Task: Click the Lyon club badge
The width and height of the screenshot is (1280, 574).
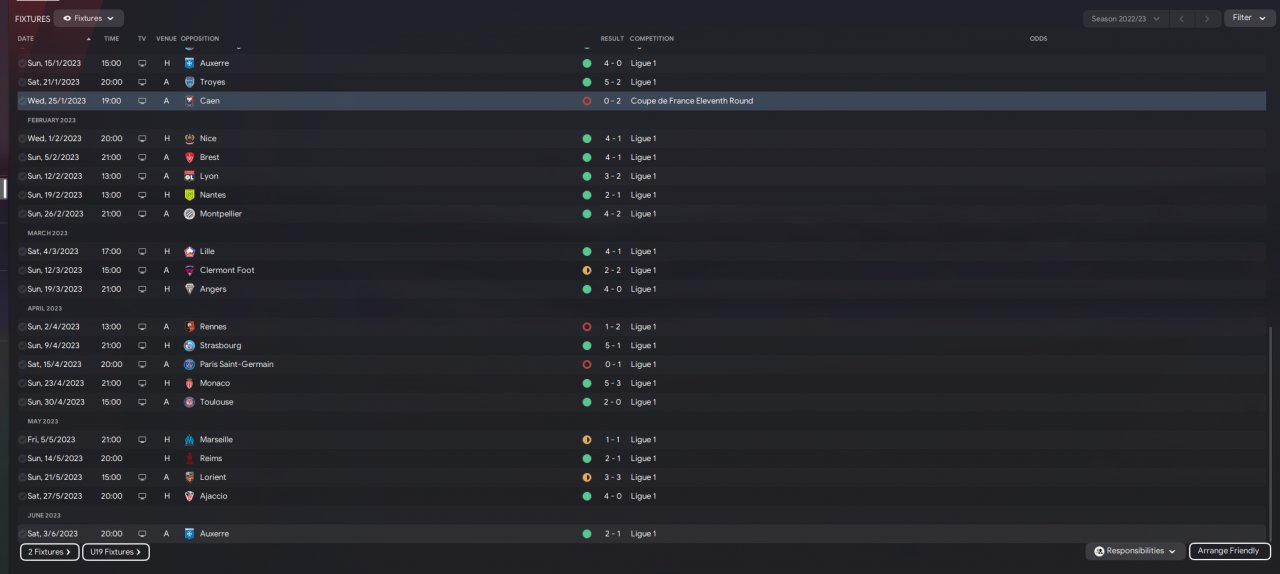Action: [x=189, y=176]
